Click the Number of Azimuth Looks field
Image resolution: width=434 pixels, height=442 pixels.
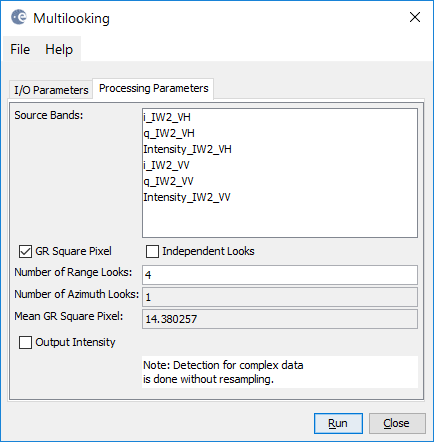[x=280, y=297]
